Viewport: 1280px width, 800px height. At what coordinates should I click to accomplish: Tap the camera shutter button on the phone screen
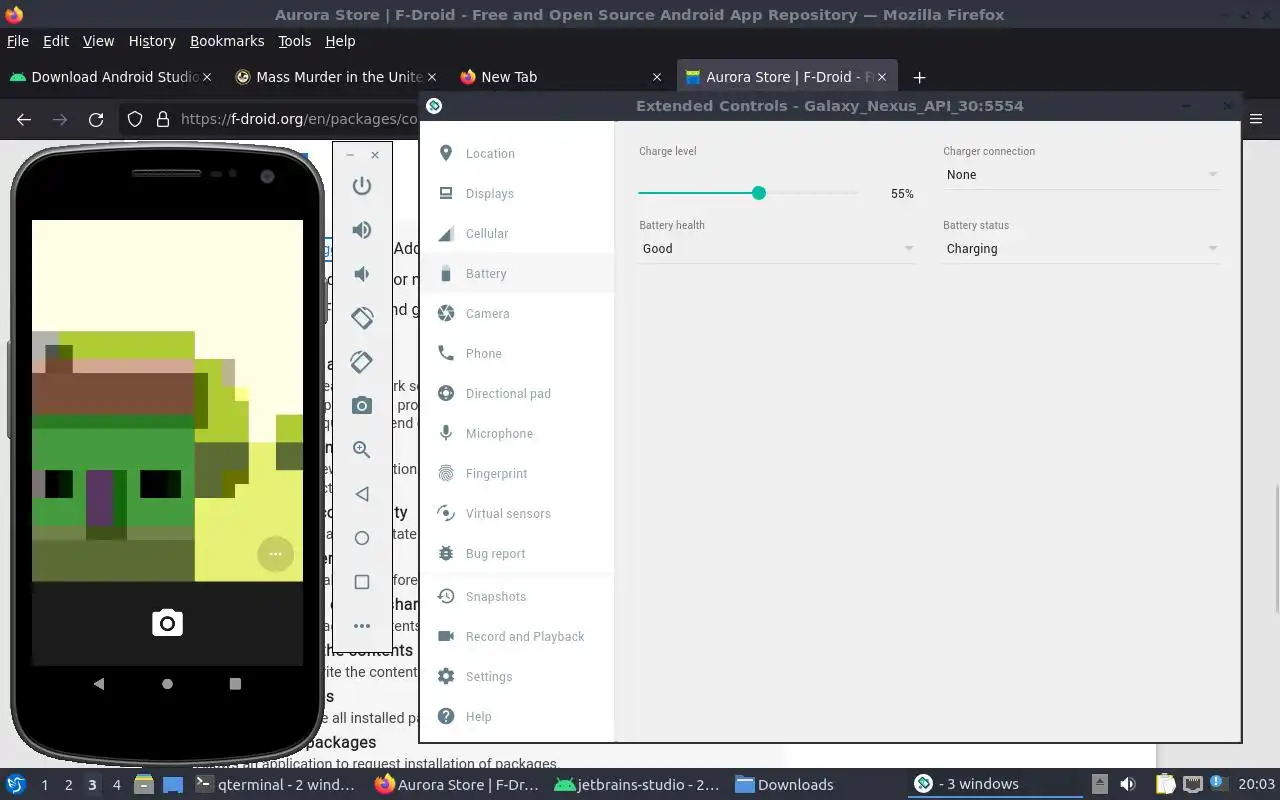click(x=167, y=623)
